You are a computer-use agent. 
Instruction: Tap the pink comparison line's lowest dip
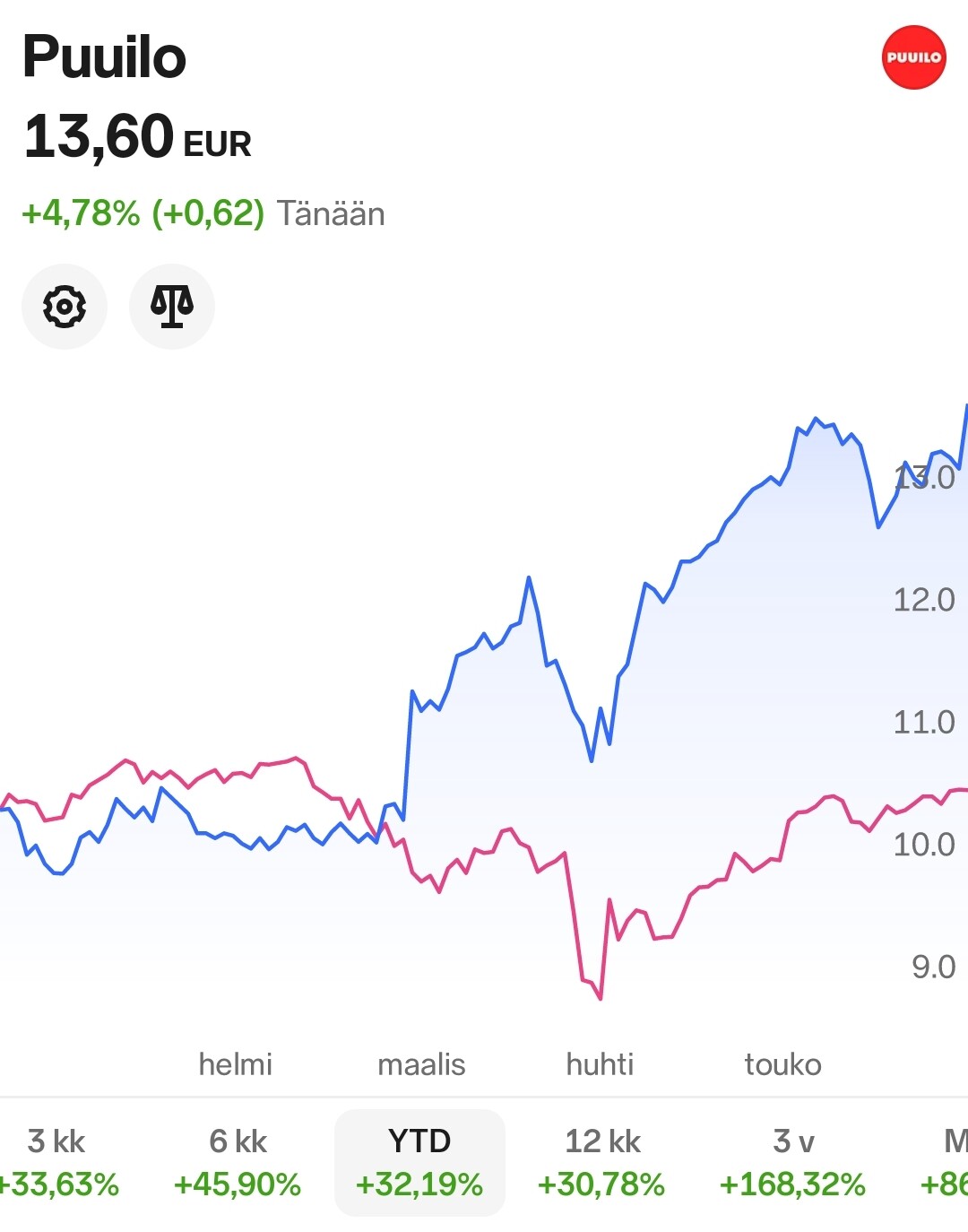point(600,997)
